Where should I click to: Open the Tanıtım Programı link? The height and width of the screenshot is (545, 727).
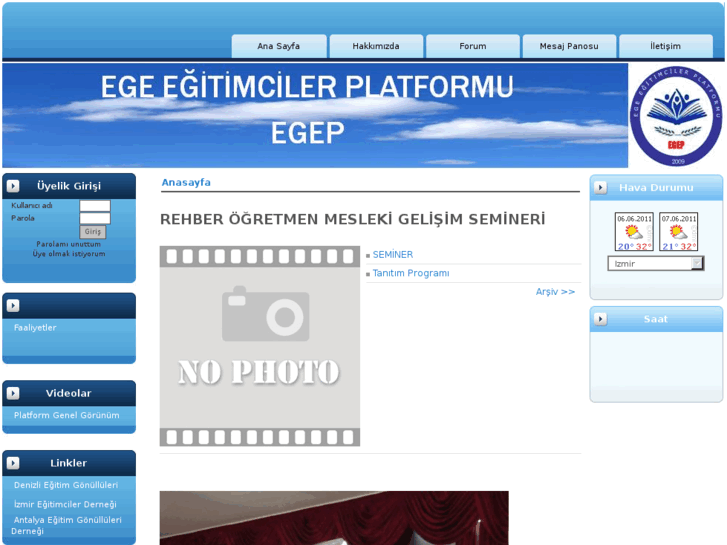click(411, 273)
